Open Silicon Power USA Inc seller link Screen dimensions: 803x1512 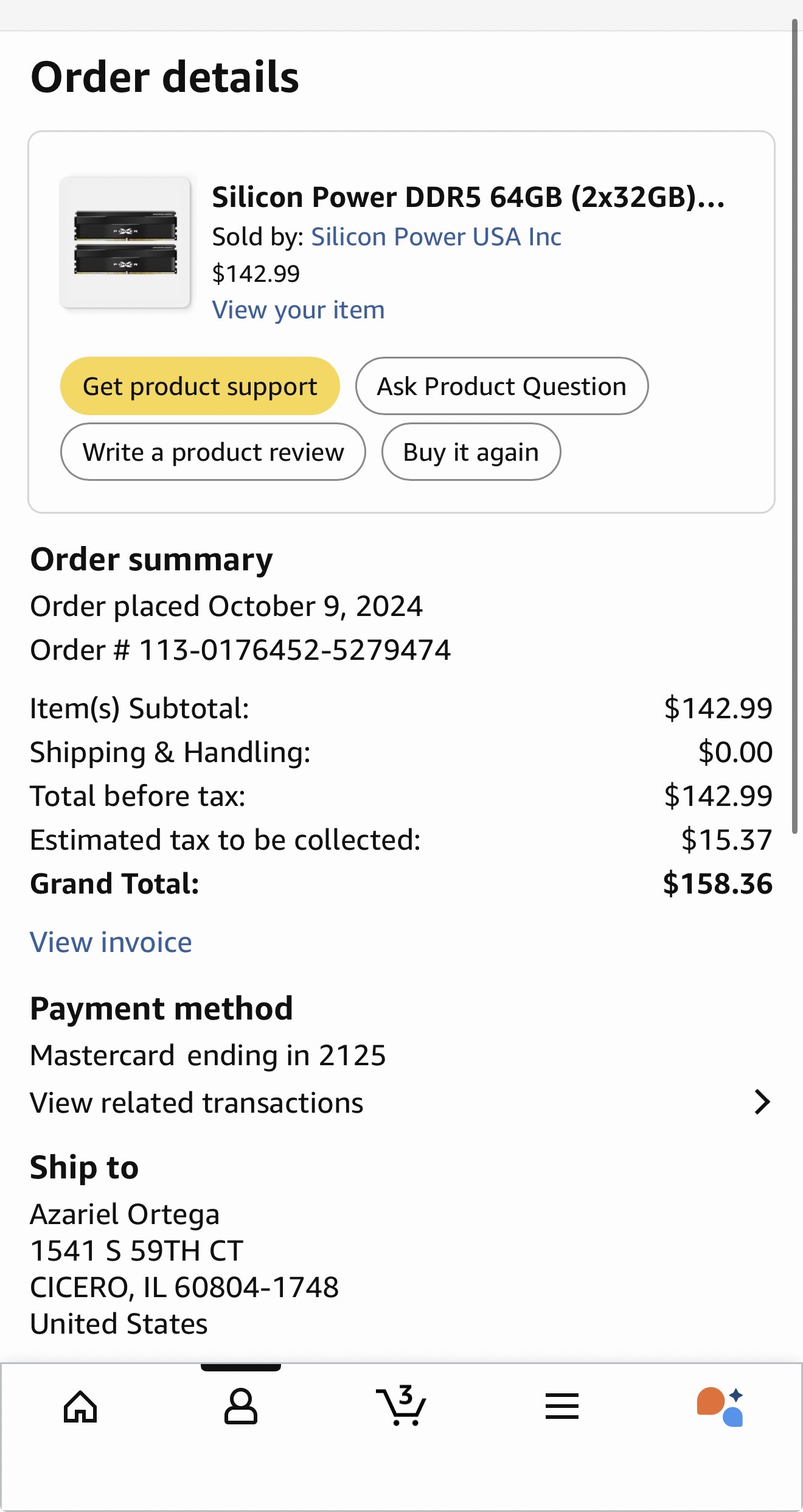click(x=436, y=237)
